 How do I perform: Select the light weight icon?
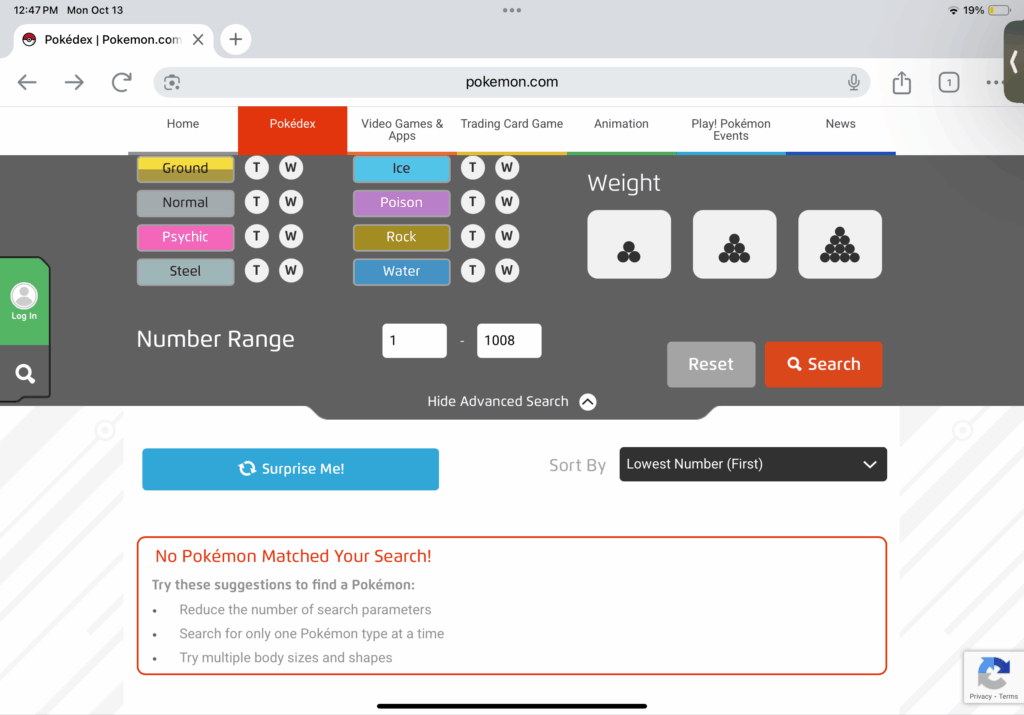tap(629, 244)
